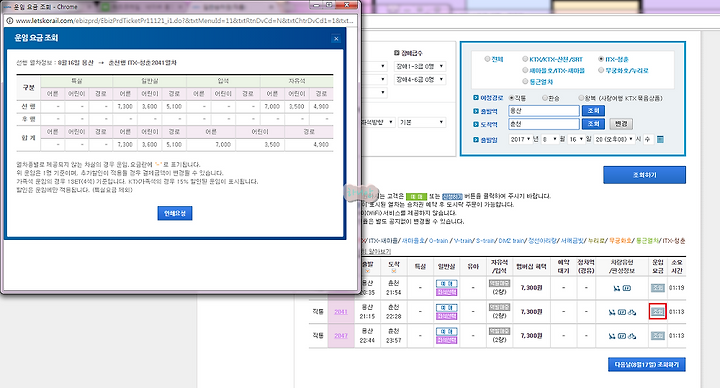Click the 7,300원 fare in the train 2041 row

pos(532,312)
